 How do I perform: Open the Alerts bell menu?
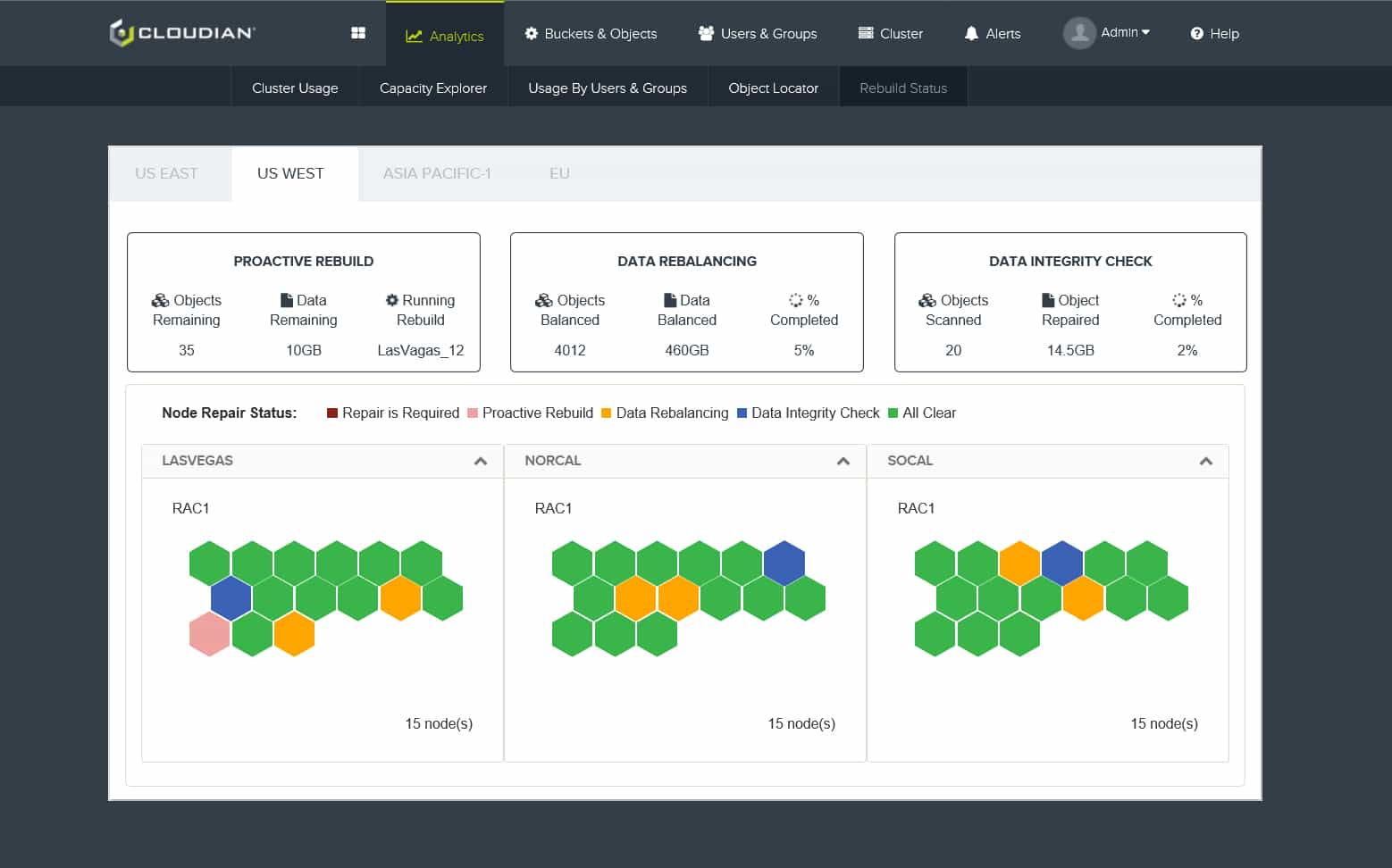tap(993, 33)
